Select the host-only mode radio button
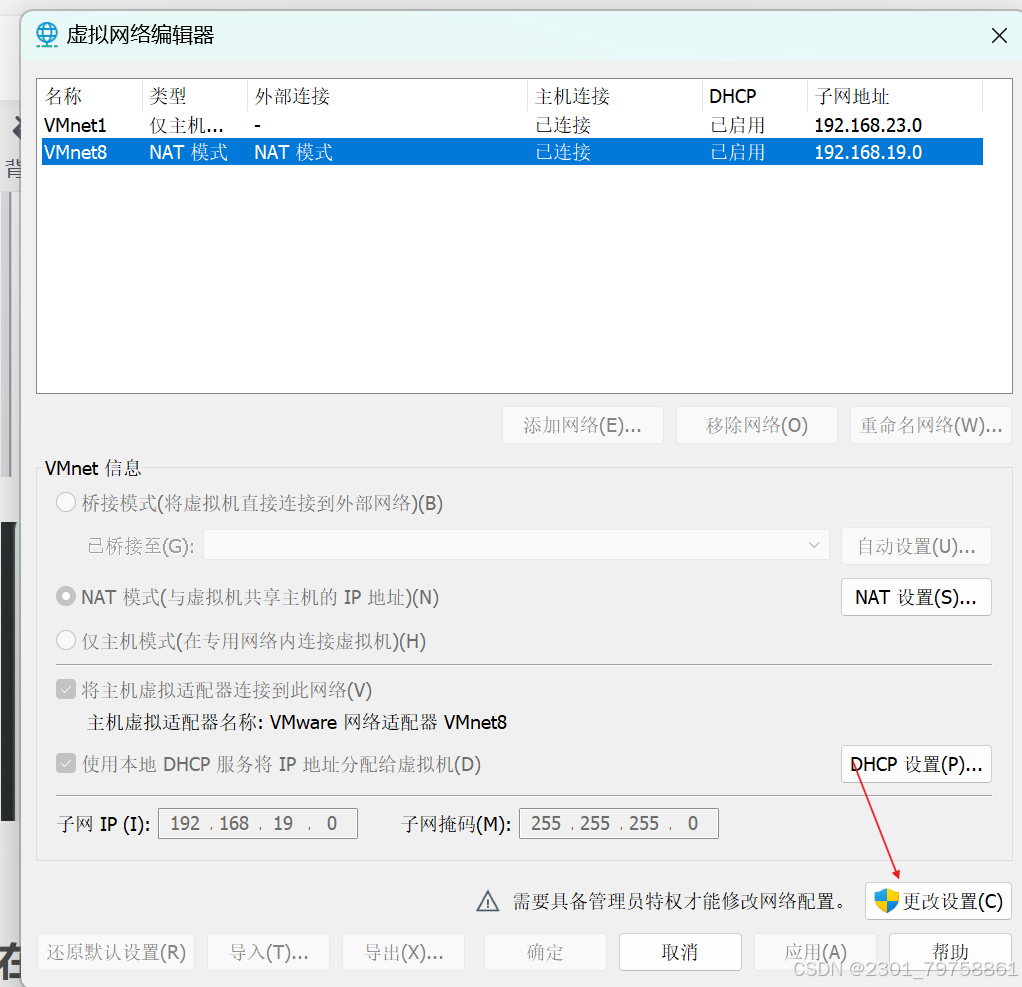Image resolution: width=1022 pixels, height=987 pixels. (x=66, y=640)
